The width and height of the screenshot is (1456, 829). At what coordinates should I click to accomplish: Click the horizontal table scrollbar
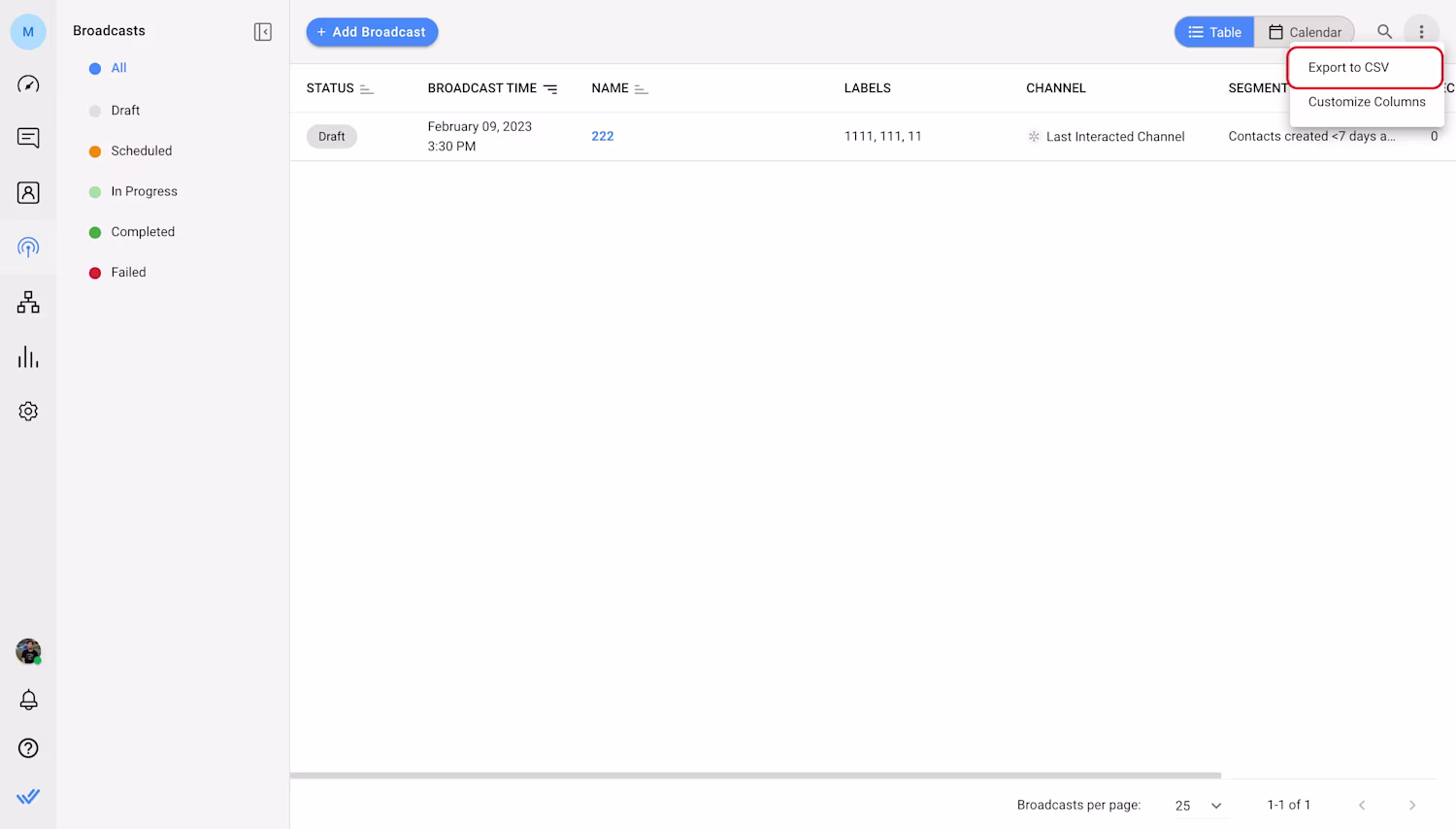click(755, 776)
